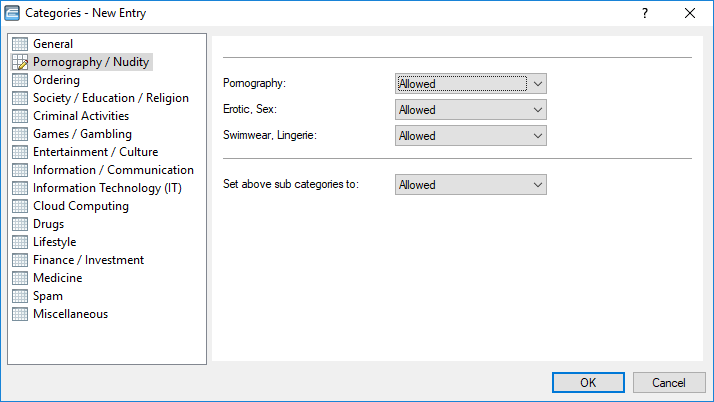This screenshot has width=714, height=402.
Task: Expand the Swimwear, Lingerie dropdown
Action: click(470, 136)
